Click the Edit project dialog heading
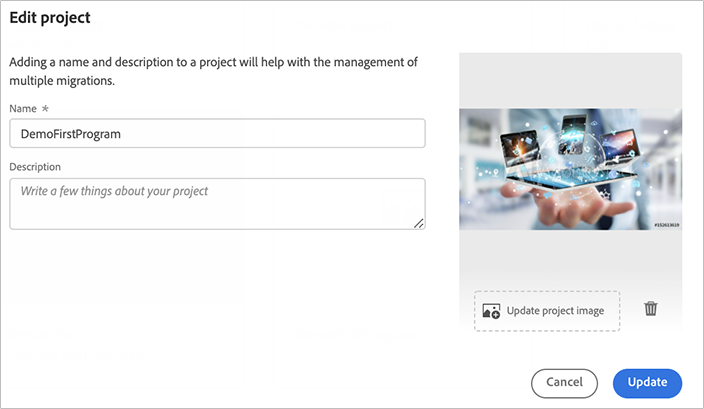 (x=50, y=18)
